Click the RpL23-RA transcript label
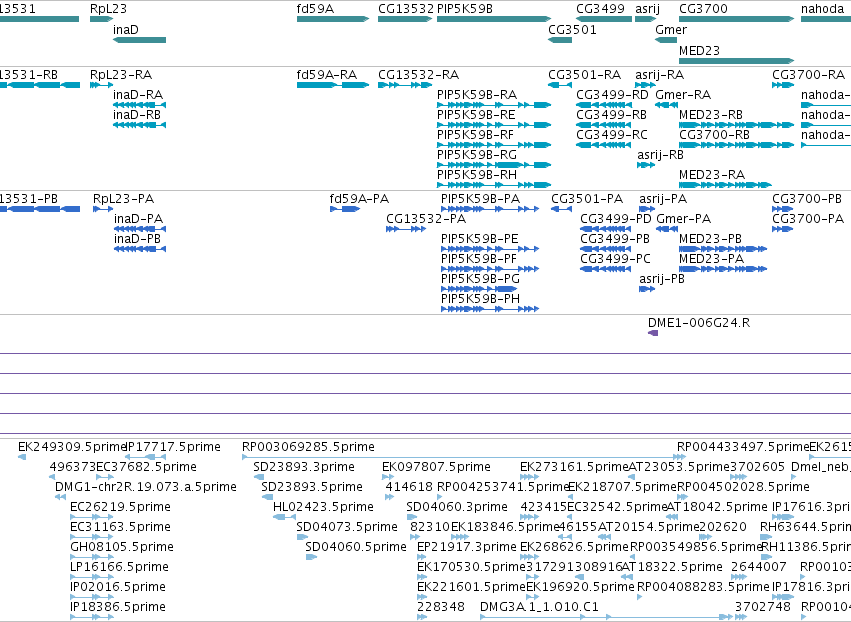This screenshot has width=851, height=622. coord(121,75)
